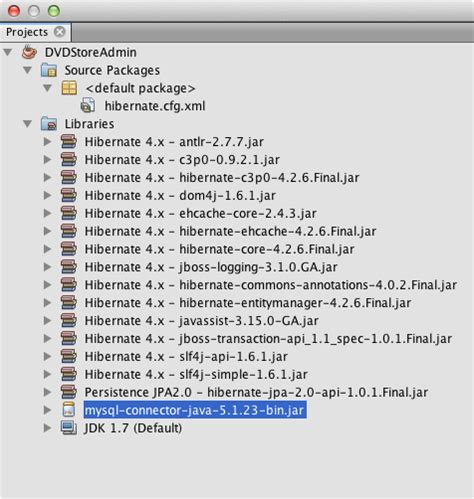Image resolution: width=474 pixels, height=499 pixels.
Task: Collapse the default package node
Action: [47, 88]
